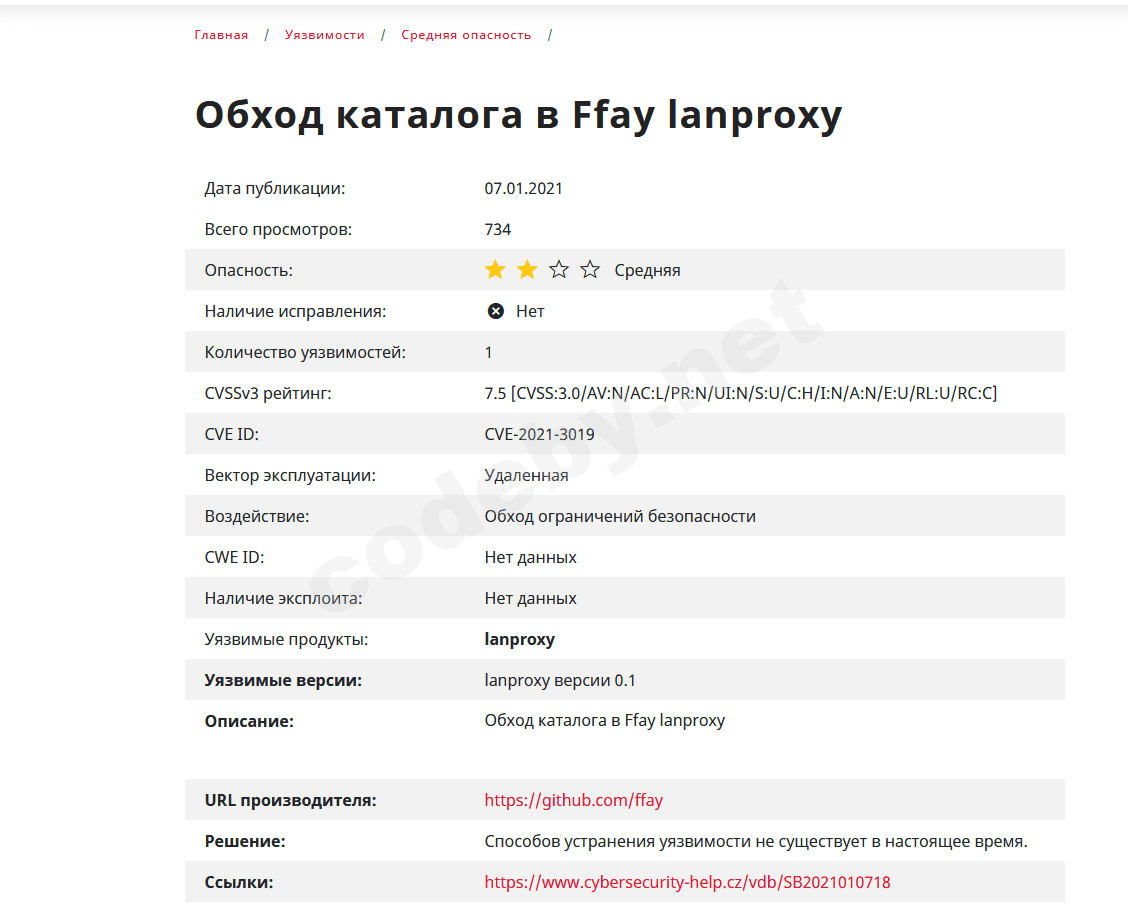Click the Наличие исправления label
The image size is (1128, 910).
pyautogui.click(x=295, y=311)
